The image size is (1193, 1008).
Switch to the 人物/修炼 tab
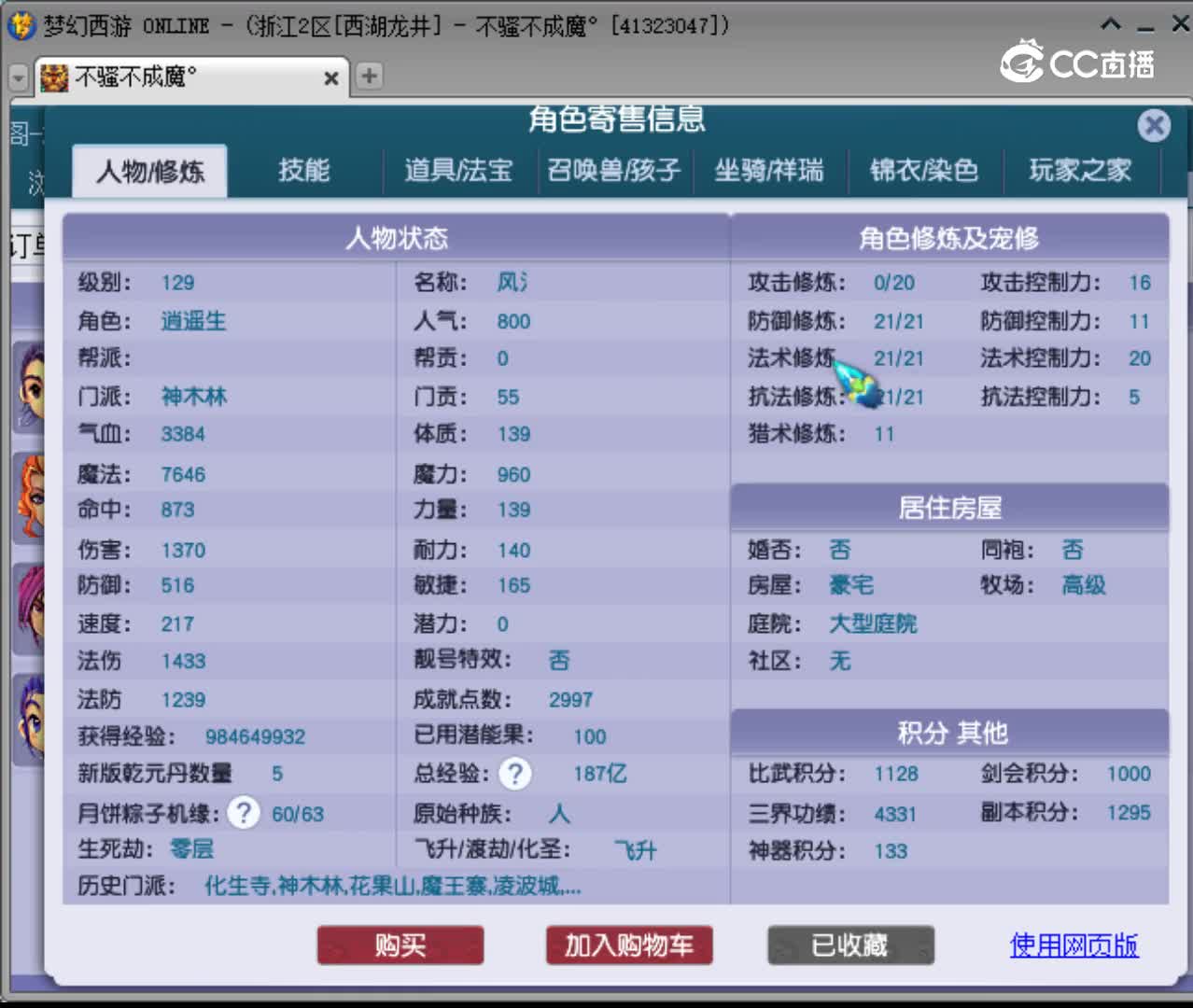coord(149,171)
